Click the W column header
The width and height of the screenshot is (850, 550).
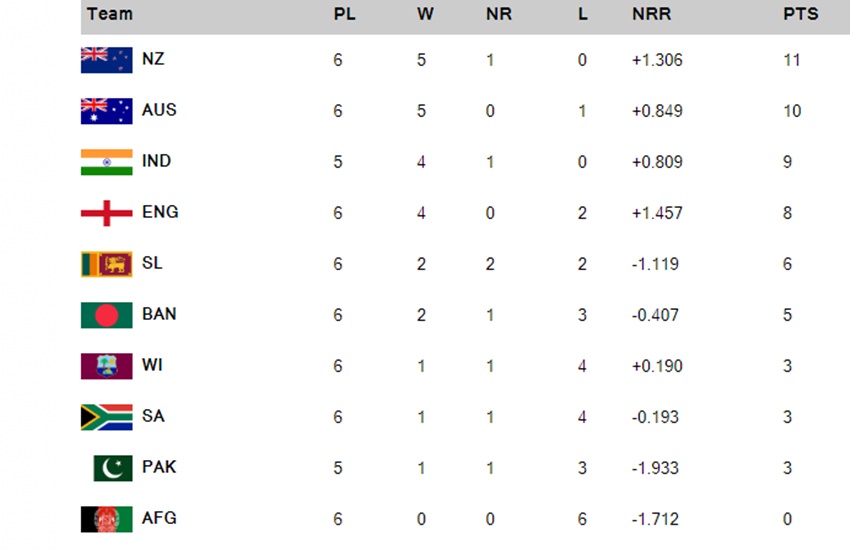click(425, 14)
